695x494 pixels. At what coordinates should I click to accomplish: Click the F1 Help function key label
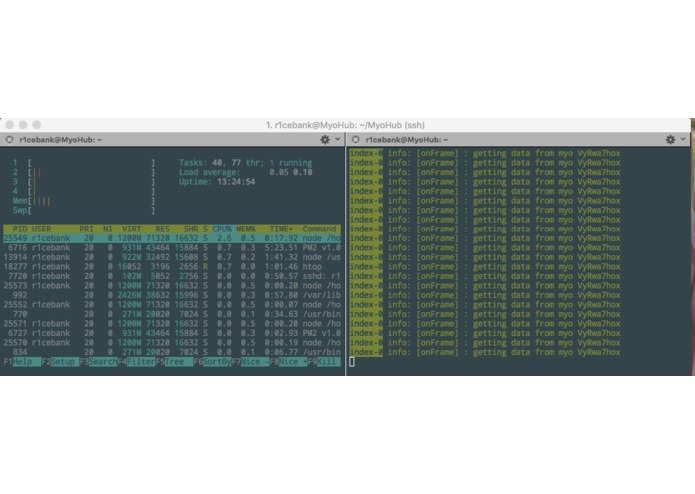point(22,362)
